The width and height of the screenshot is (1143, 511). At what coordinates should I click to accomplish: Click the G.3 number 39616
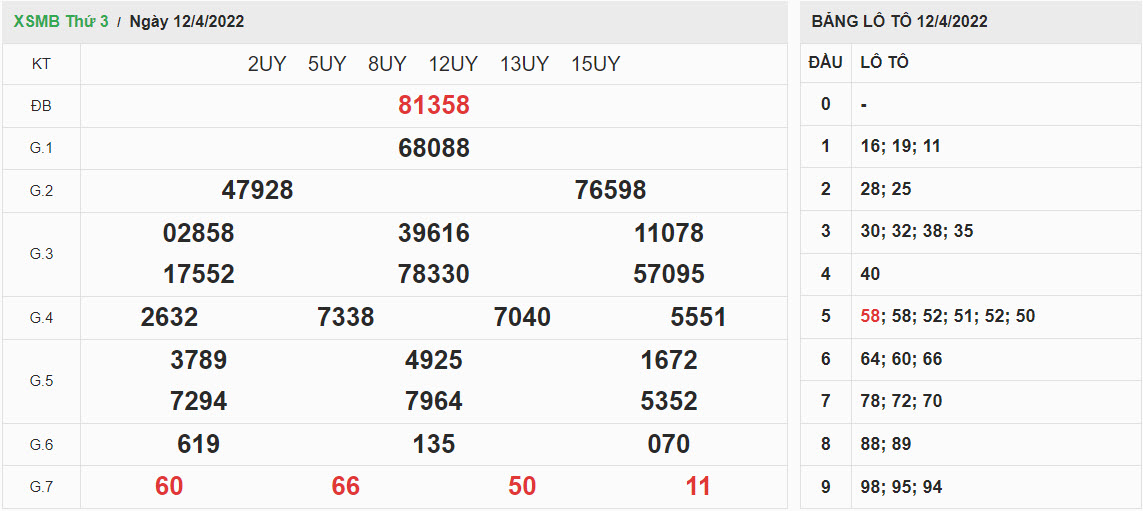[x=433, y=233]
